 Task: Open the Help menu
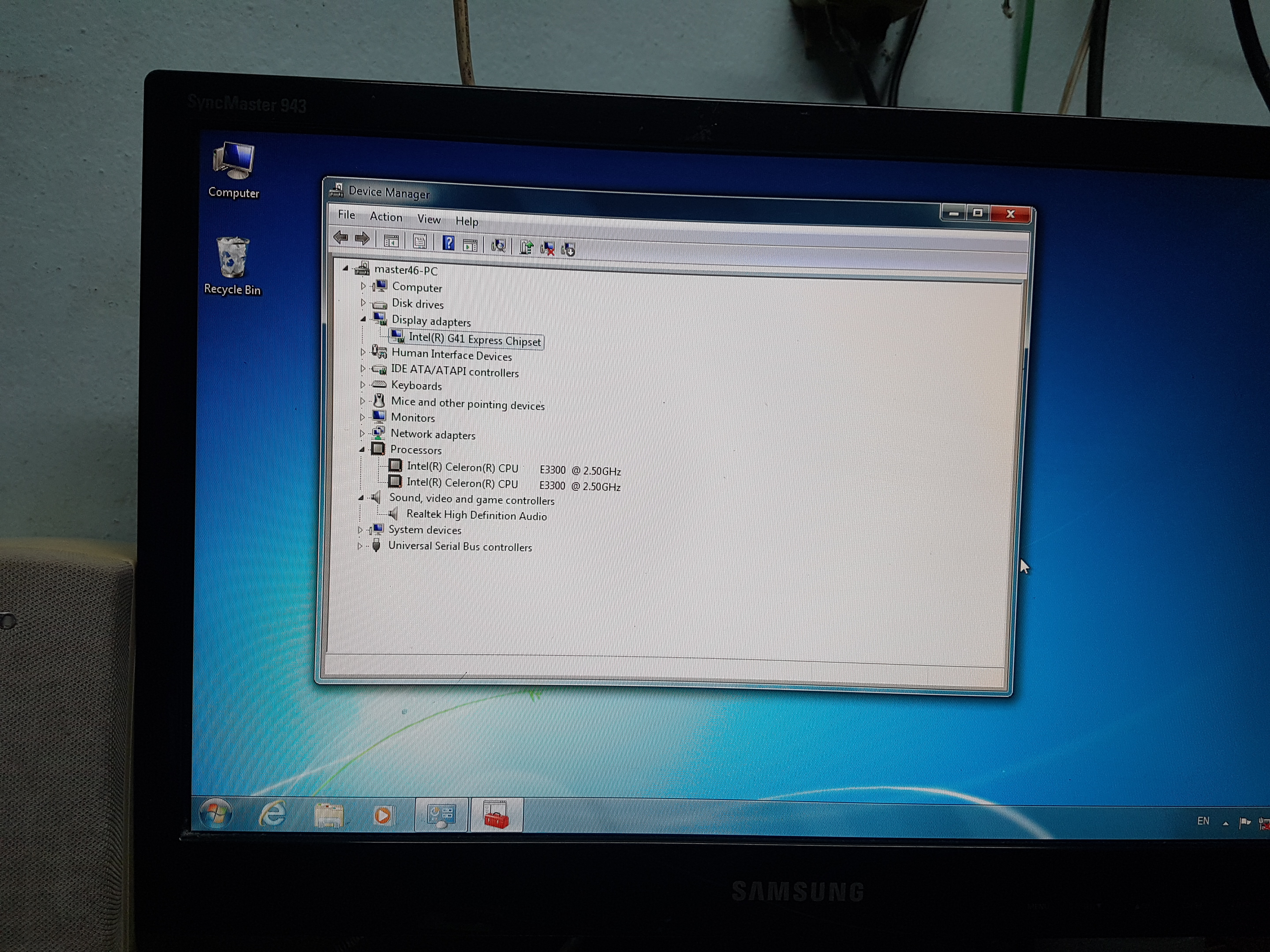pos(467,222)
